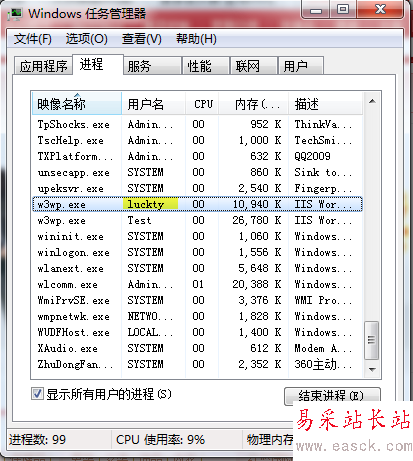413x461 pixels.
Task: Select the WUDFHost.exe process
Action: (x=197, y=332)
